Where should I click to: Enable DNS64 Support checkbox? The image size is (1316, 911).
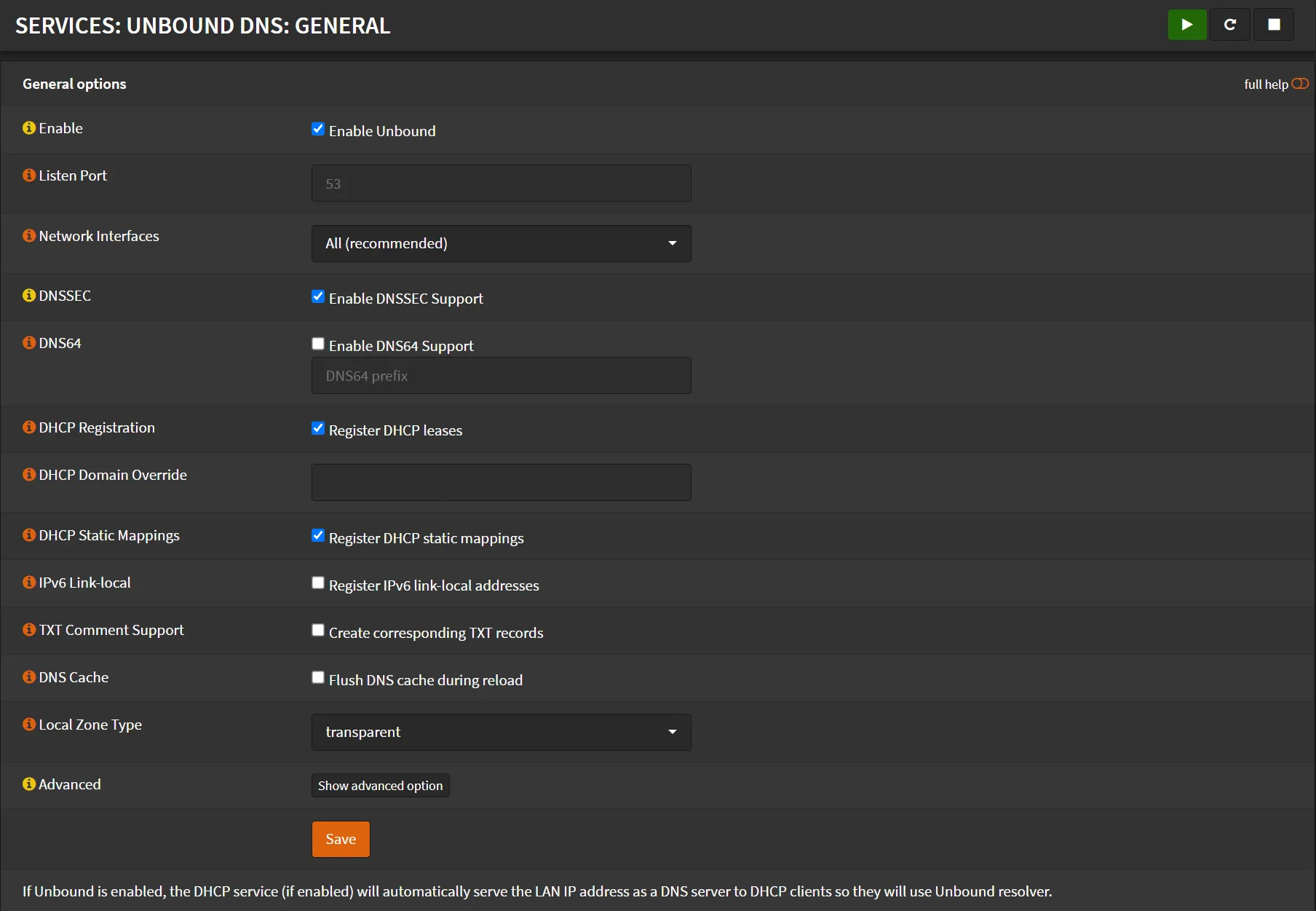click(318, 344)
